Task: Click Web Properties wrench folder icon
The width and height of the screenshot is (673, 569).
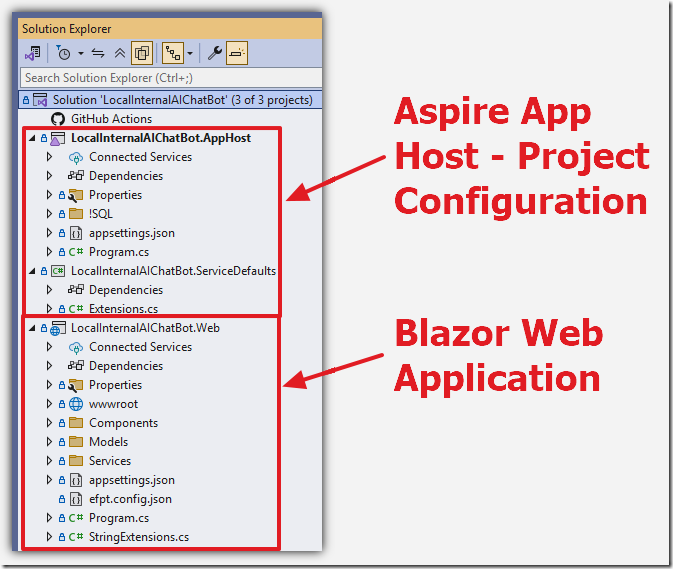Action: [x=76, y=386]
